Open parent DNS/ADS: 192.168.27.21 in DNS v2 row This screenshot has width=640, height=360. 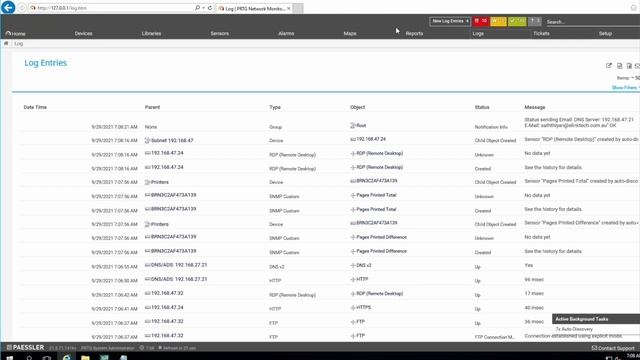point(176,265)
